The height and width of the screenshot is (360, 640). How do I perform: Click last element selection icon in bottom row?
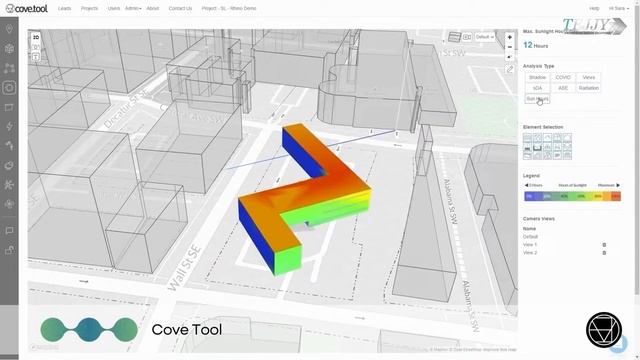point(567,156)
